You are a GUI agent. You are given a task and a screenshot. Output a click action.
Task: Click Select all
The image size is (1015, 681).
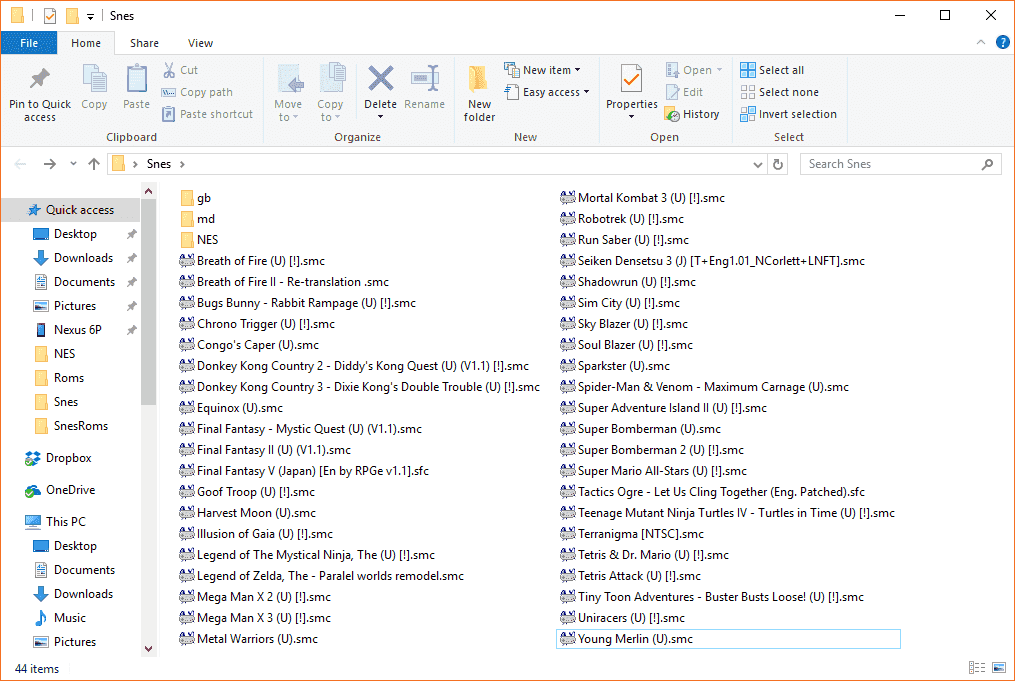coord(772,70)
